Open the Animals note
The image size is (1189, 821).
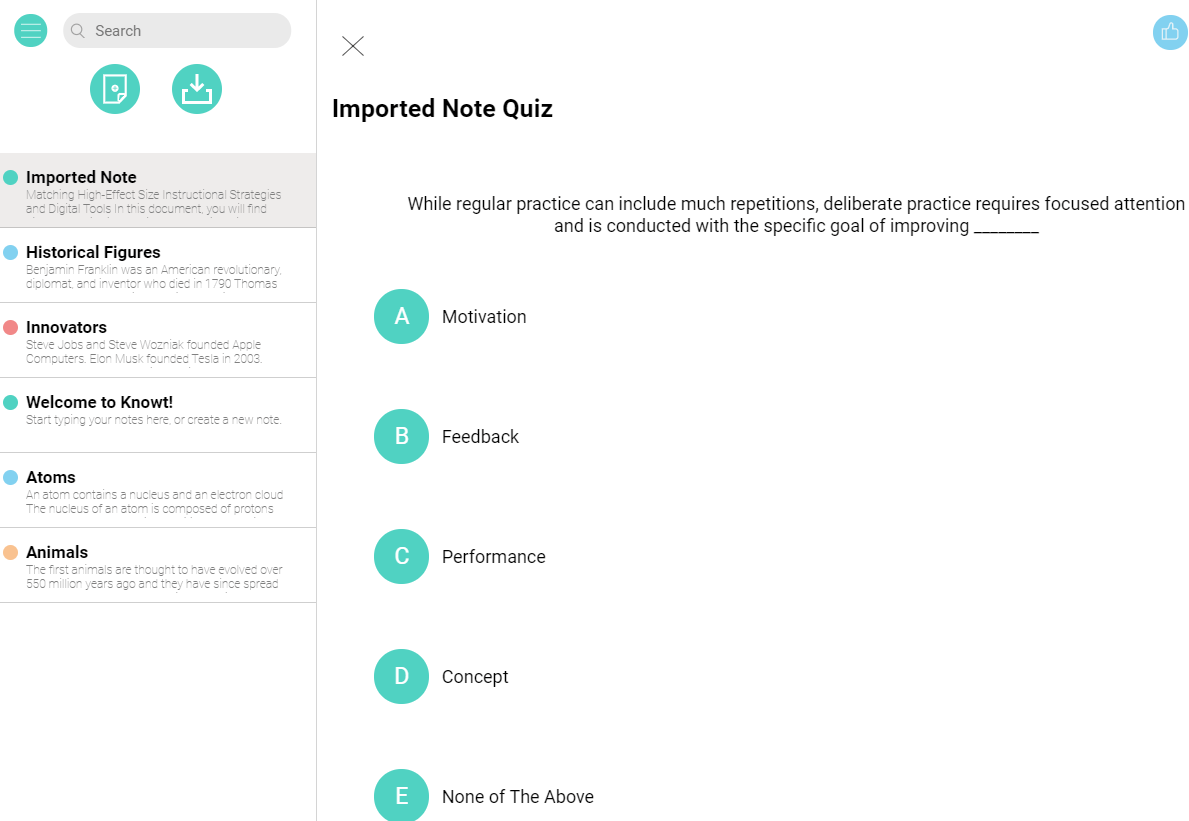click(160, 566)
